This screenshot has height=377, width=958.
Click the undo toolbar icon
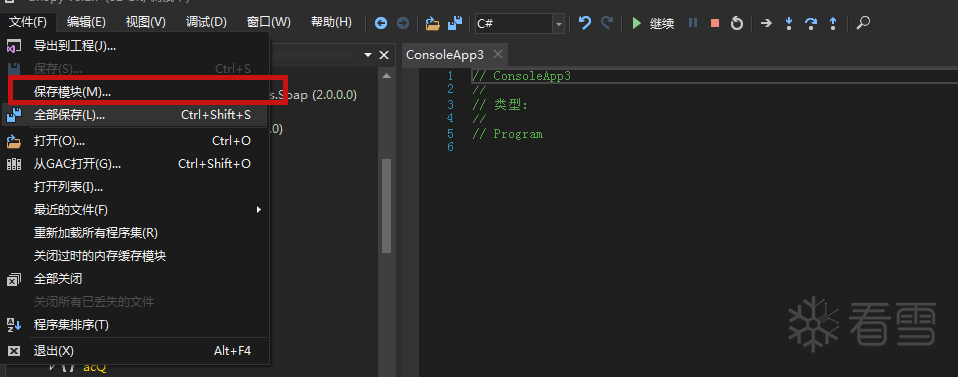point(585,23)
